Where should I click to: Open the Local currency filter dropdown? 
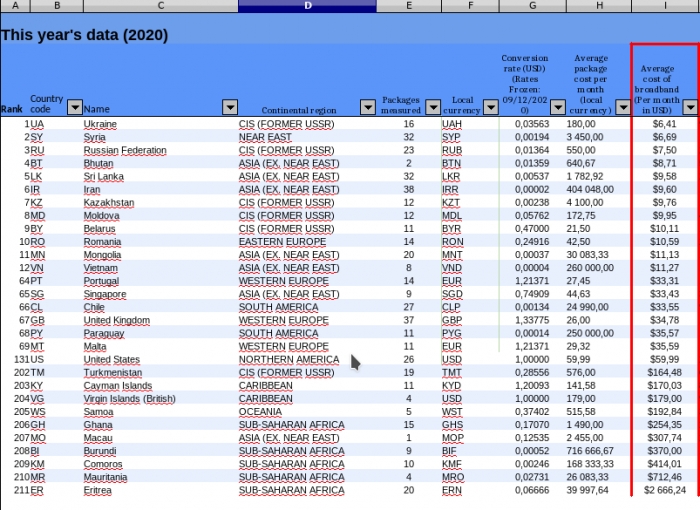point(491,107)
